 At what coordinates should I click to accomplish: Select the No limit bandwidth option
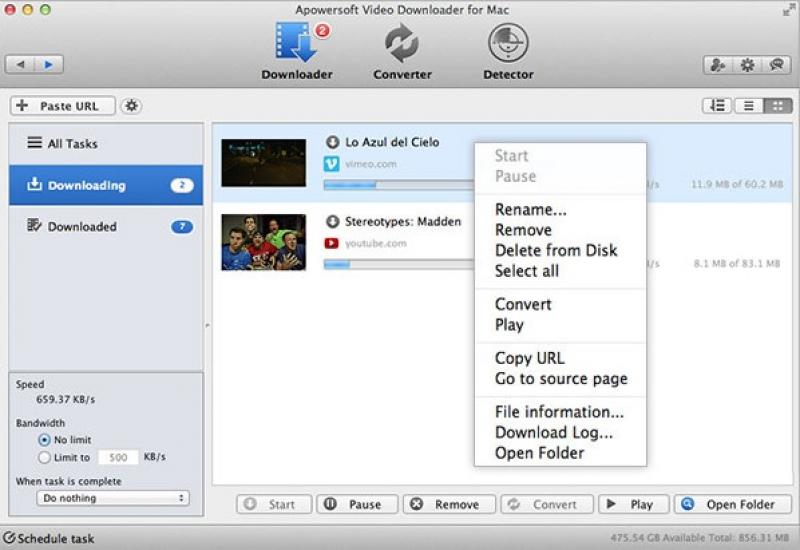point(44,440)
